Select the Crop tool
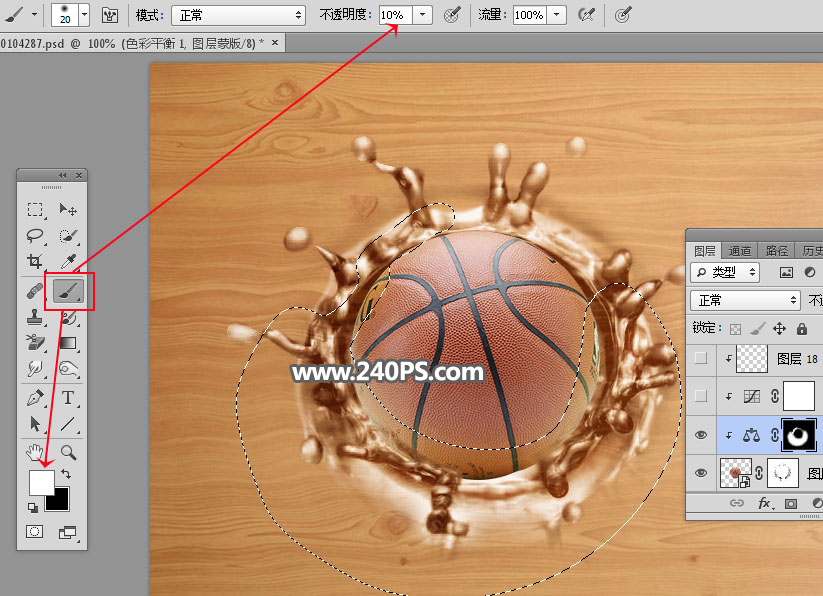 click(35, 261)
